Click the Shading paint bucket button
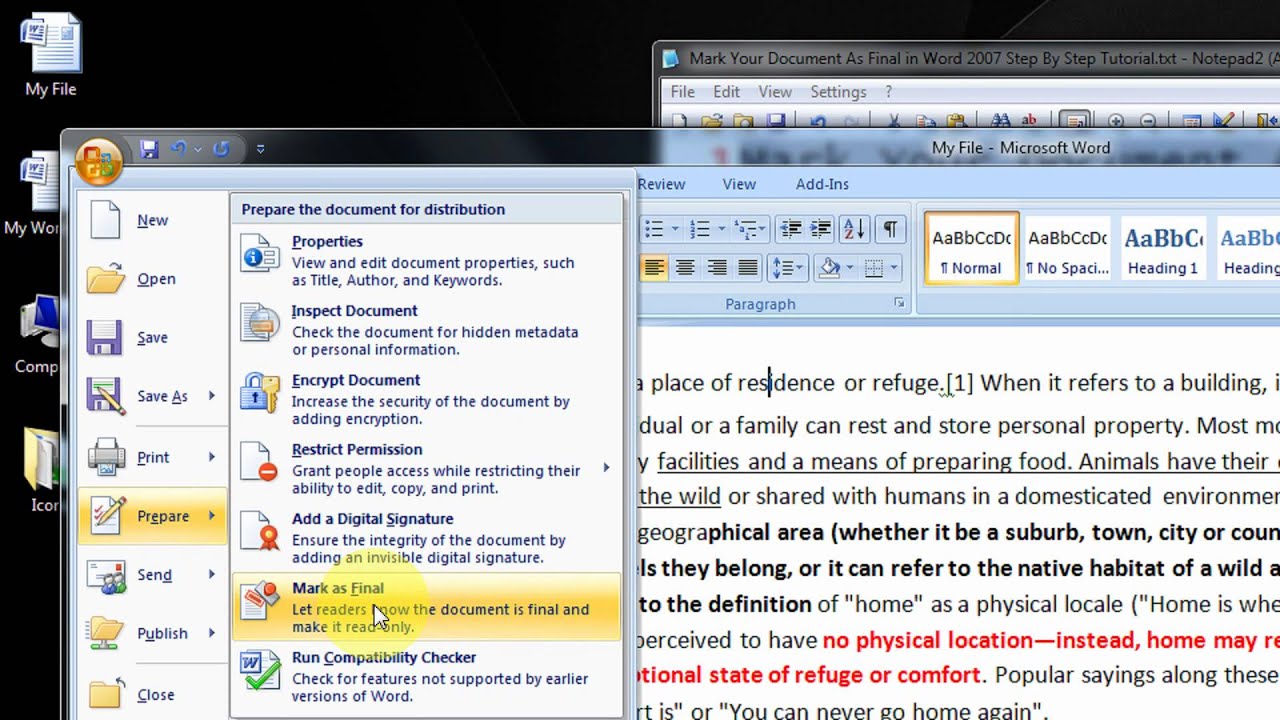 829,267
